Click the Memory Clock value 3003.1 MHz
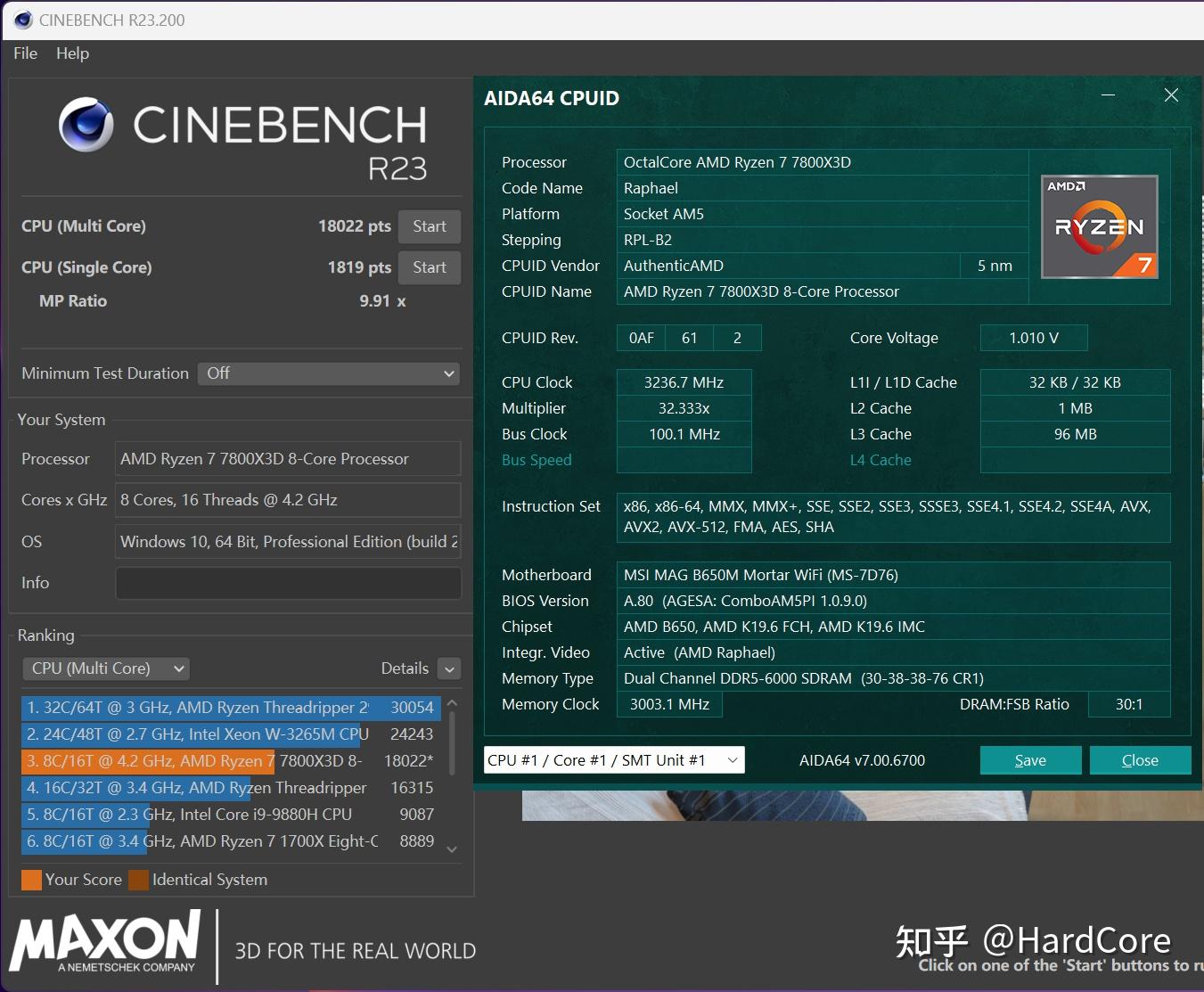This screenshot has height=992, width=1204. click(x=669, y=704)
